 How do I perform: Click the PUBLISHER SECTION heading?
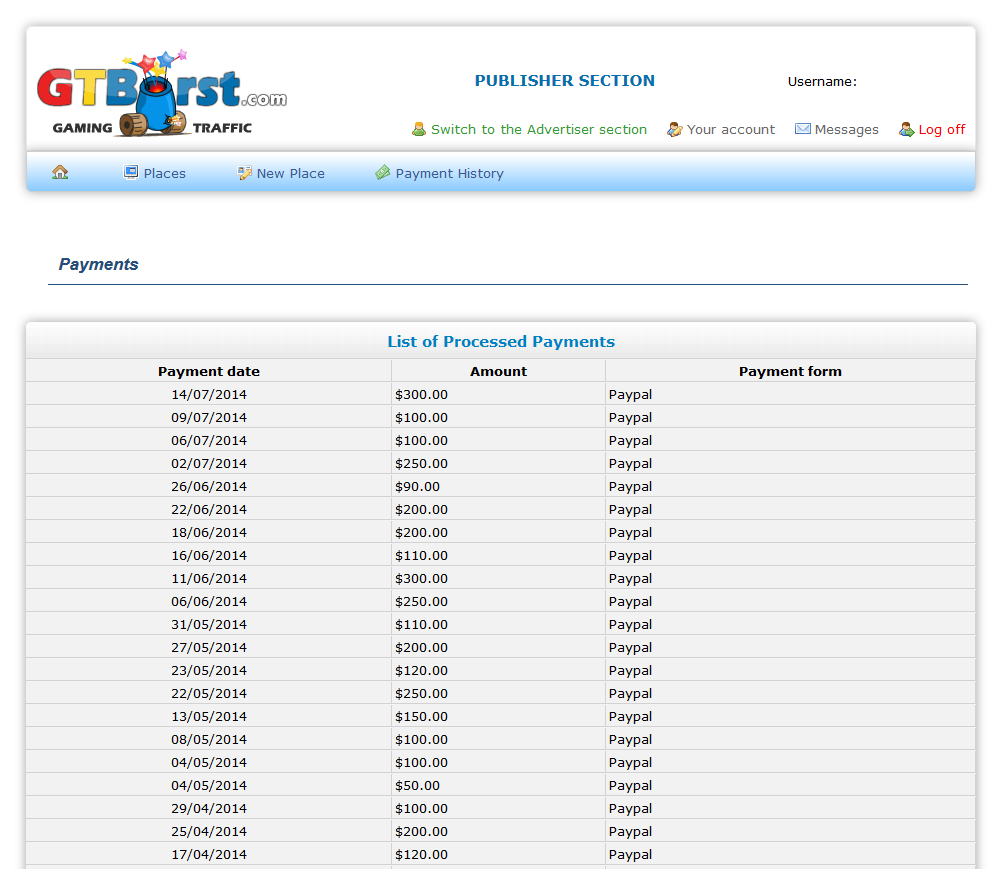(564, 81)
